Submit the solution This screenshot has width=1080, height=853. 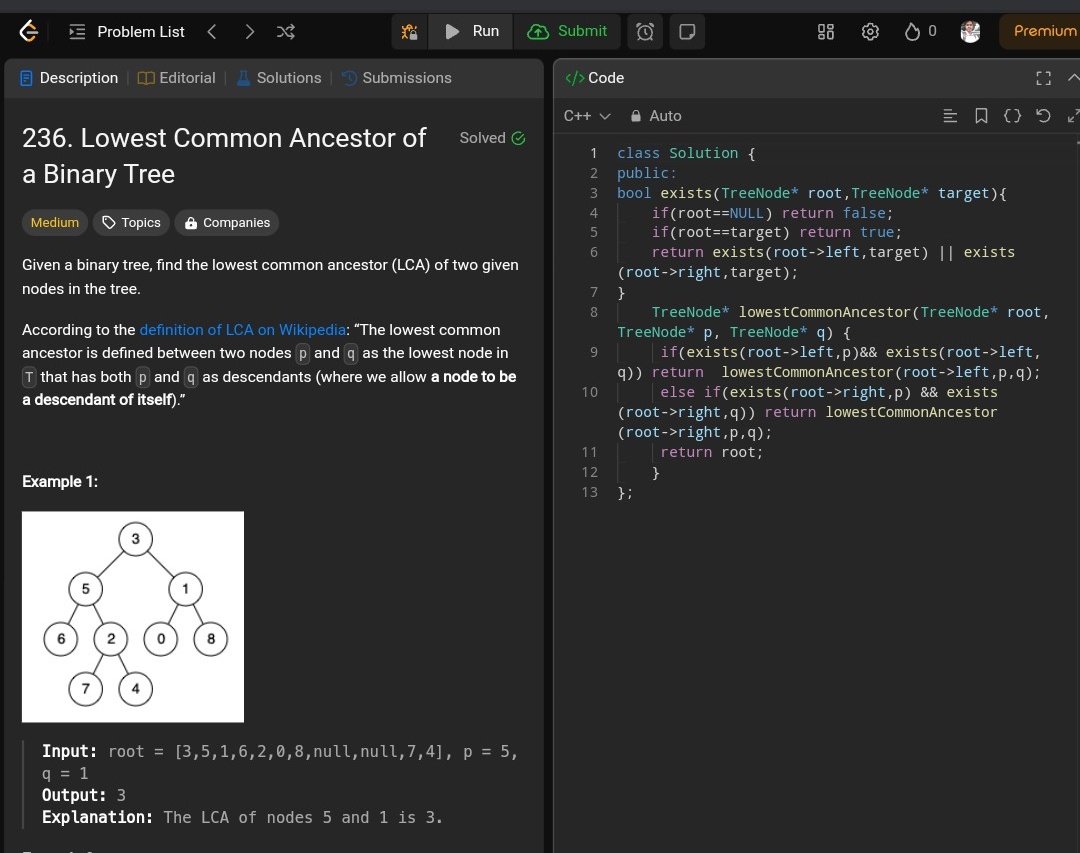click(568, 32)
